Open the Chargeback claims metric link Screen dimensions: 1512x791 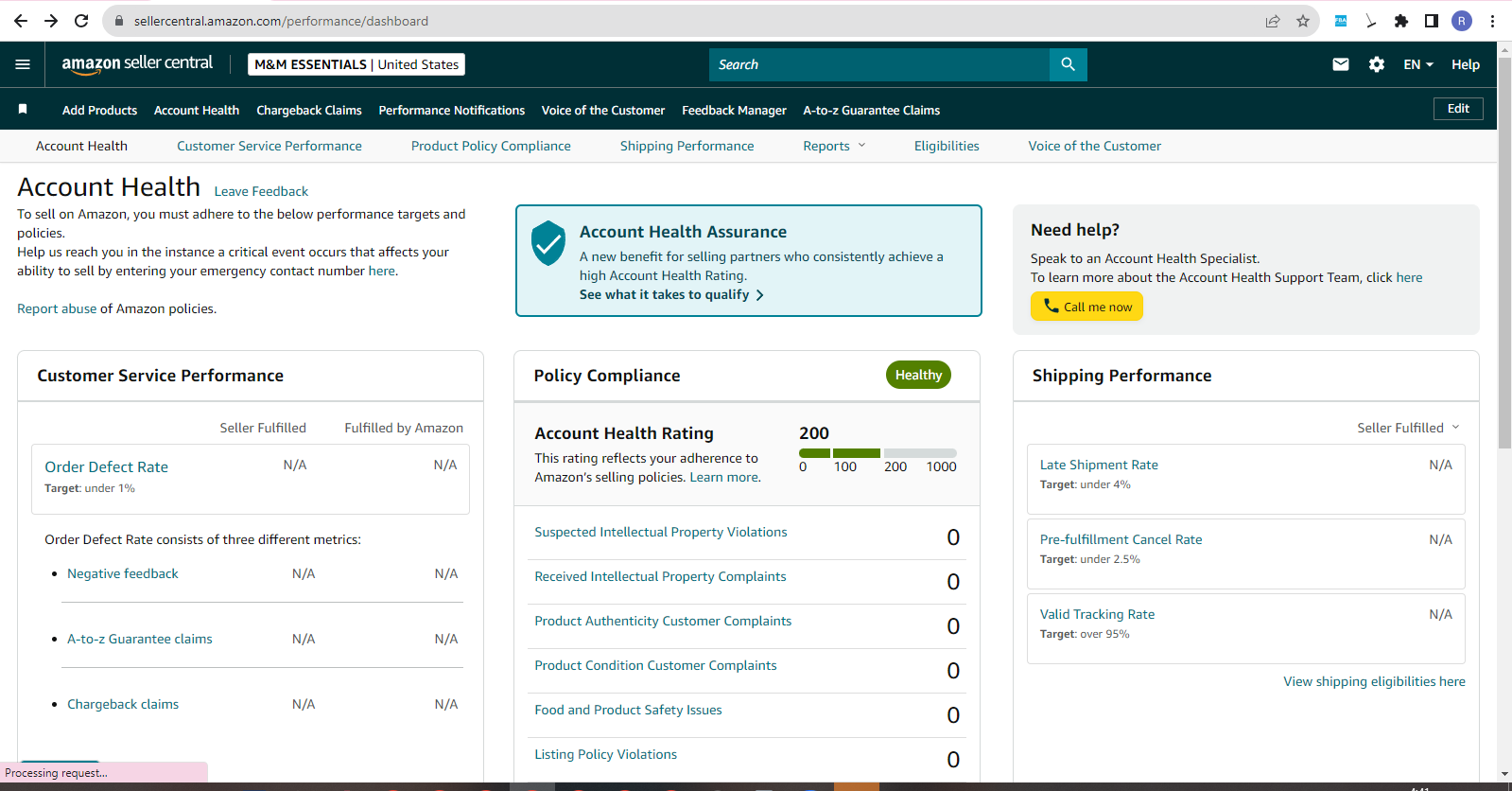[123, 704]
